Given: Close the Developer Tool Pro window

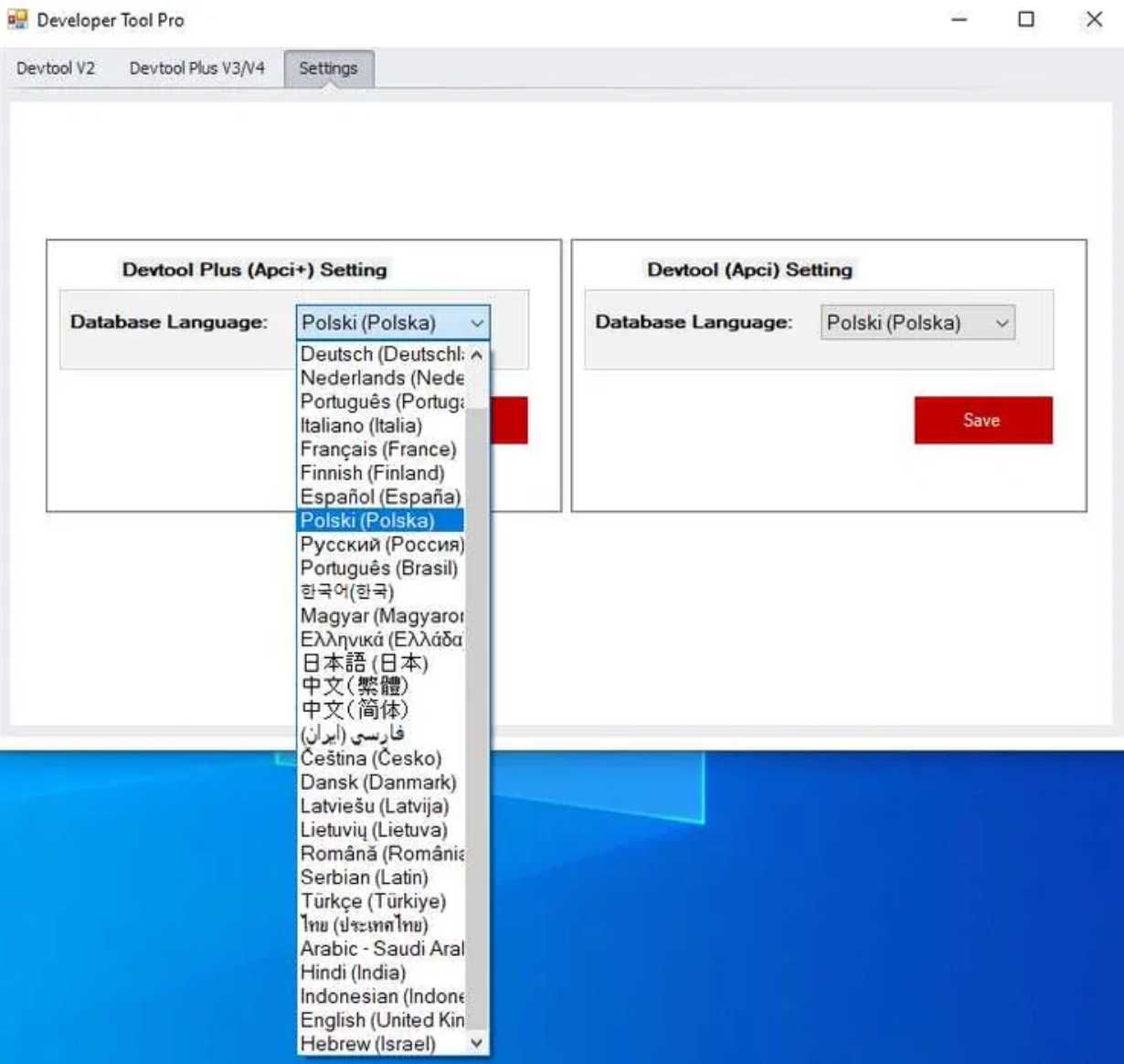Looking at the screenshot, I should pyautogui.click(x=1094, y=19).
